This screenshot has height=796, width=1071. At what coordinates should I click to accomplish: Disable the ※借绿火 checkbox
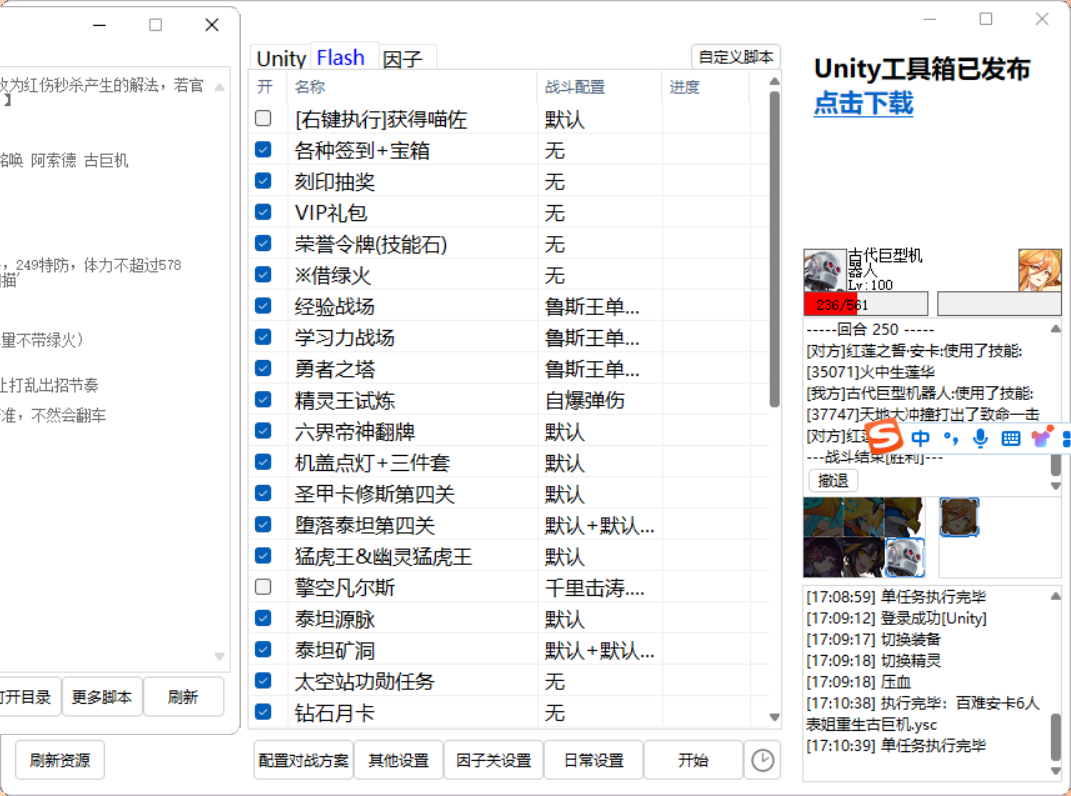coord(263,274)
